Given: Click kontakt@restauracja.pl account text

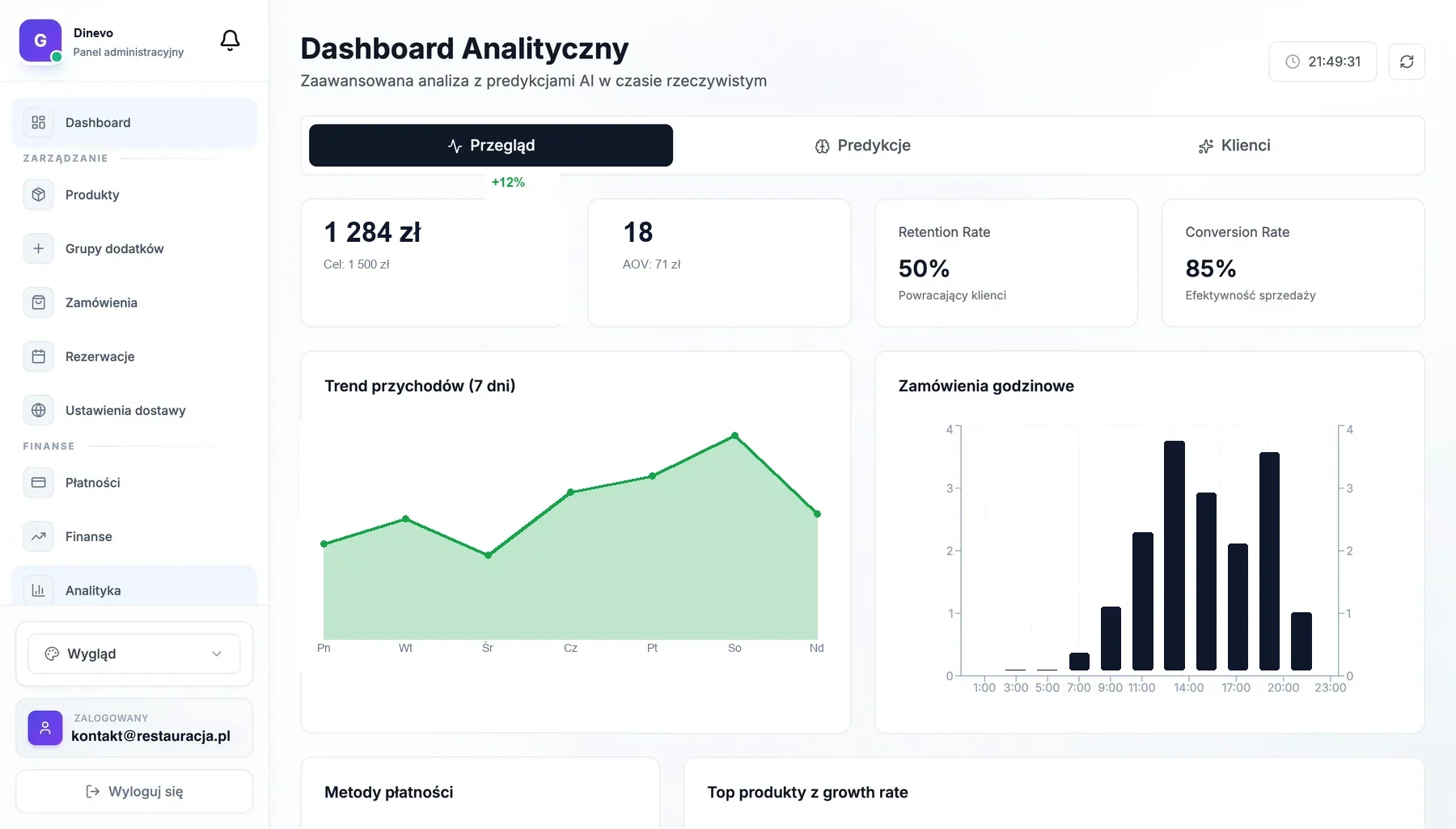Looking at the screenshot, I should (x=150, y=736).
